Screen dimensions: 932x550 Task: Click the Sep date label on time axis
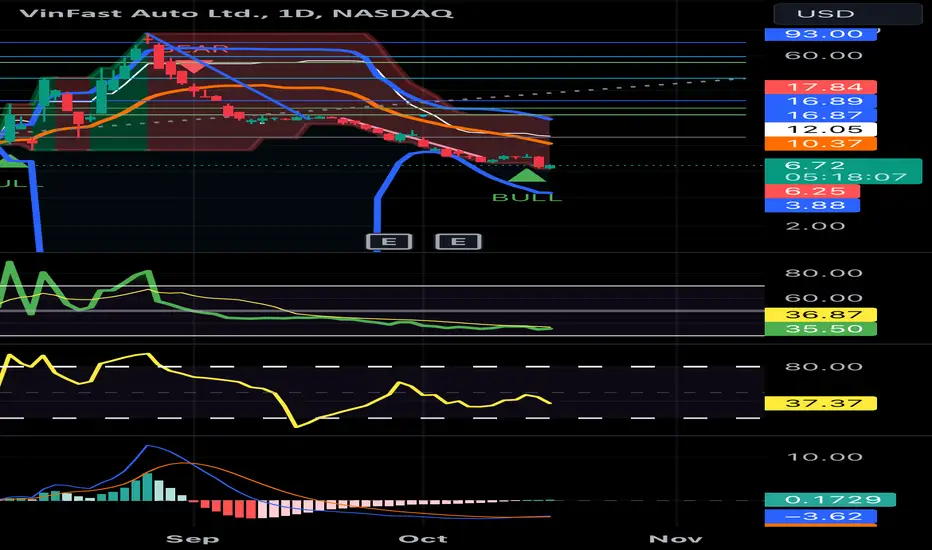coord(193,539)
